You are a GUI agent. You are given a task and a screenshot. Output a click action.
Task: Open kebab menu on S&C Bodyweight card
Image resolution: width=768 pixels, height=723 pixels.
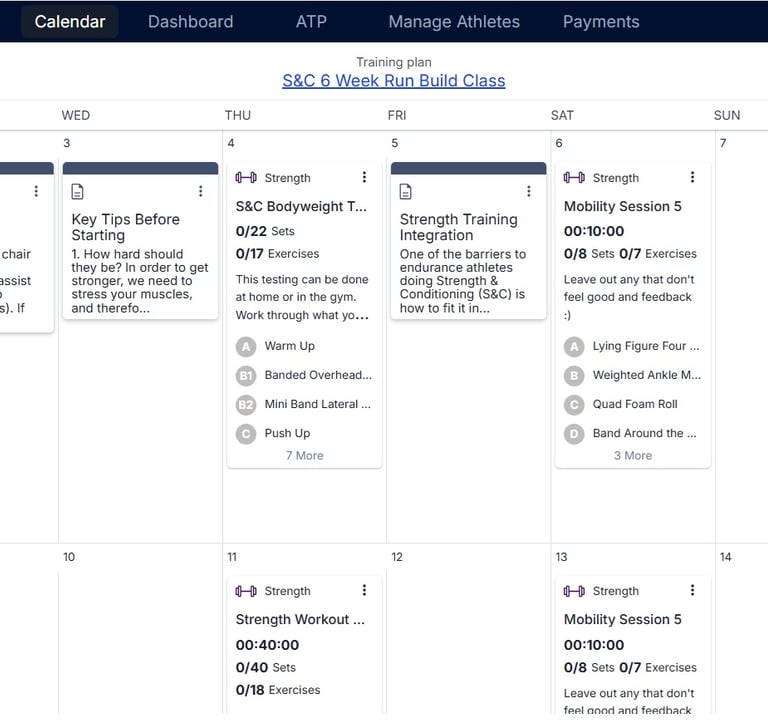364,177
